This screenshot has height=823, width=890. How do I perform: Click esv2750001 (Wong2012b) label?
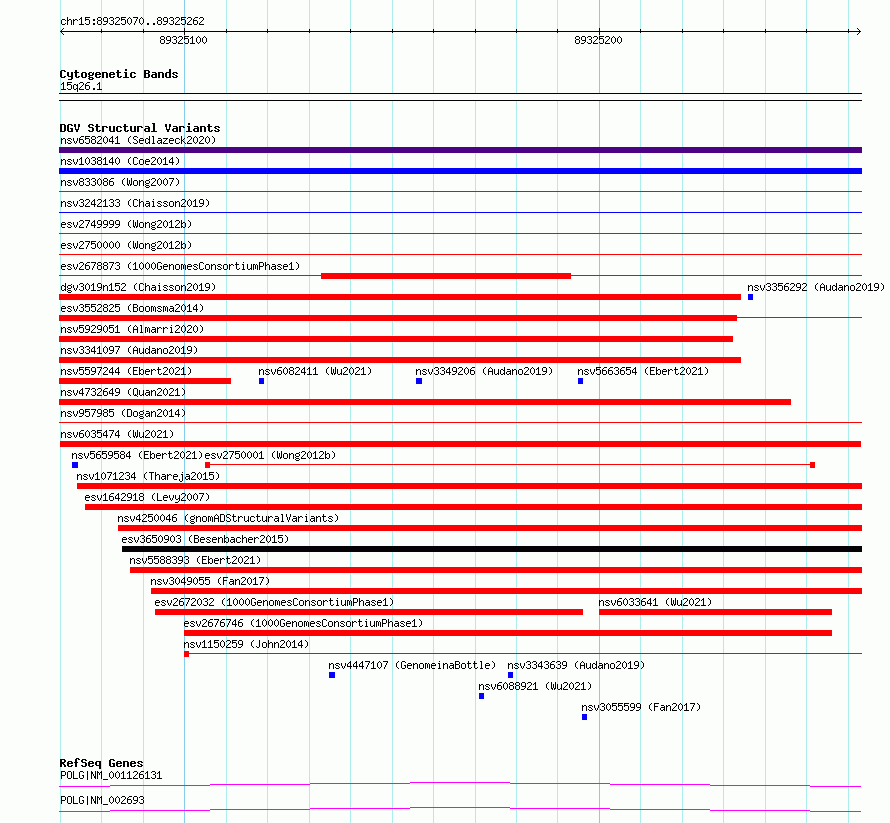tap(270, 455)
